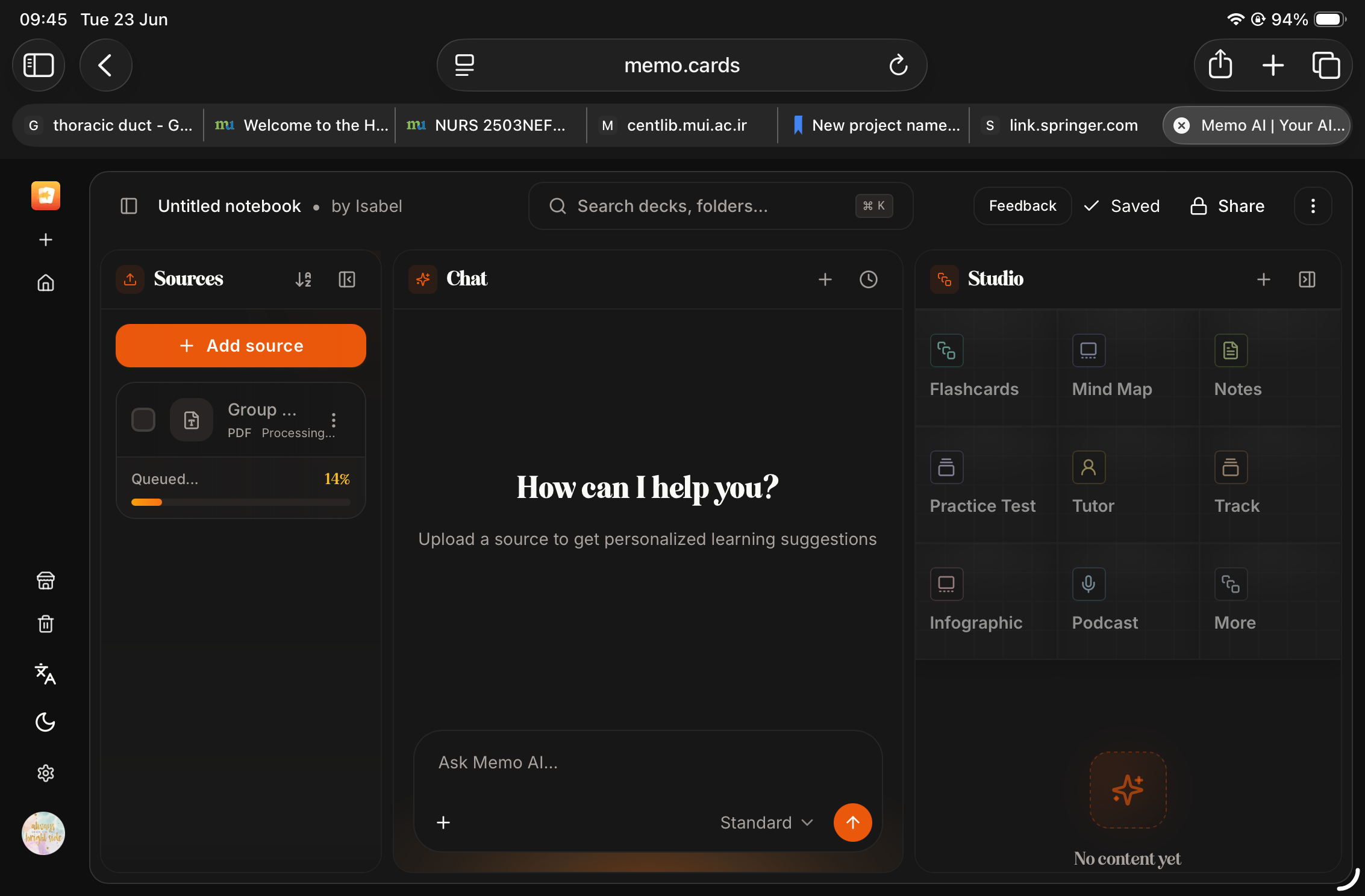The image size is (1365, 896).
Task: Switch to the Welcome to the H... tab
Action: tap(301, 125)
